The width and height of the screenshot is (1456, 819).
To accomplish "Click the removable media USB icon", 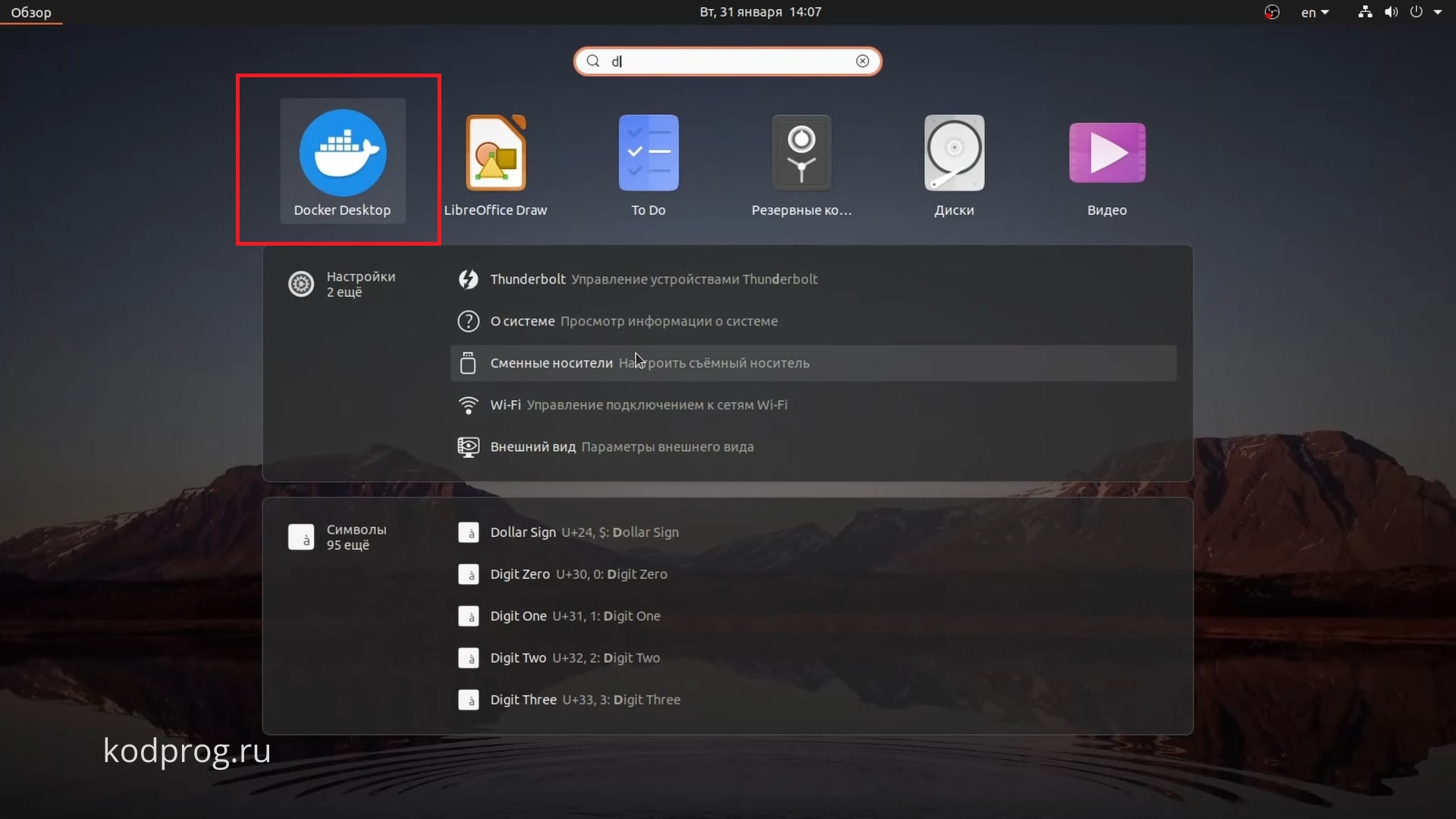I will 469,363.
